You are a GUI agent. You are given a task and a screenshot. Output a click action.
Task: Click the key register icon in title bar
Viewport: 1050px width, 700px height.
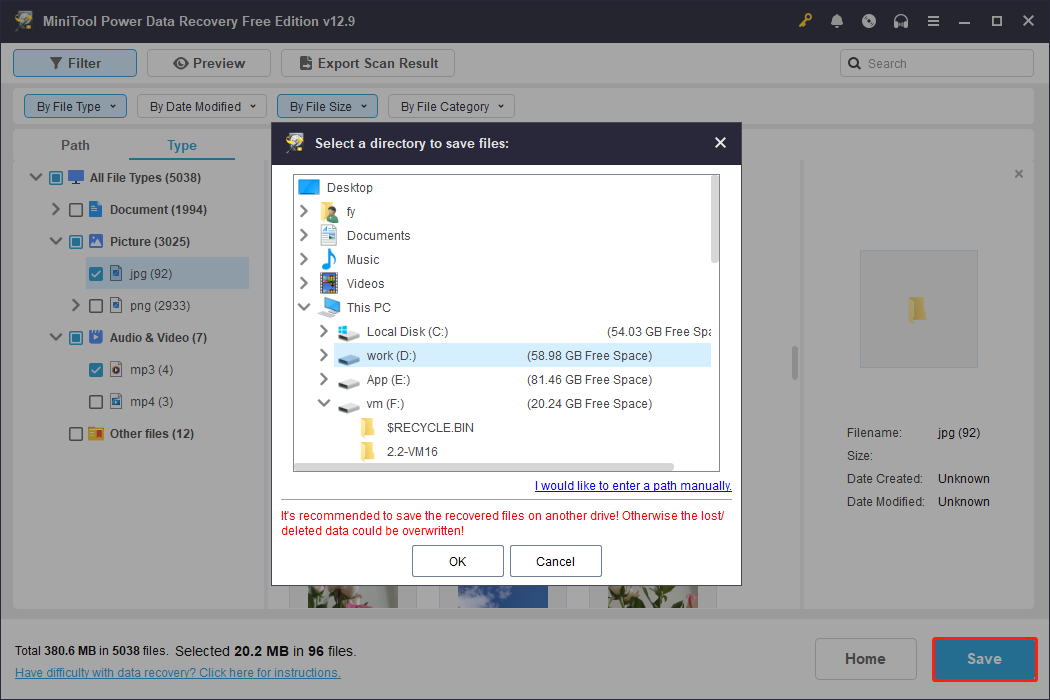point(805,21)
